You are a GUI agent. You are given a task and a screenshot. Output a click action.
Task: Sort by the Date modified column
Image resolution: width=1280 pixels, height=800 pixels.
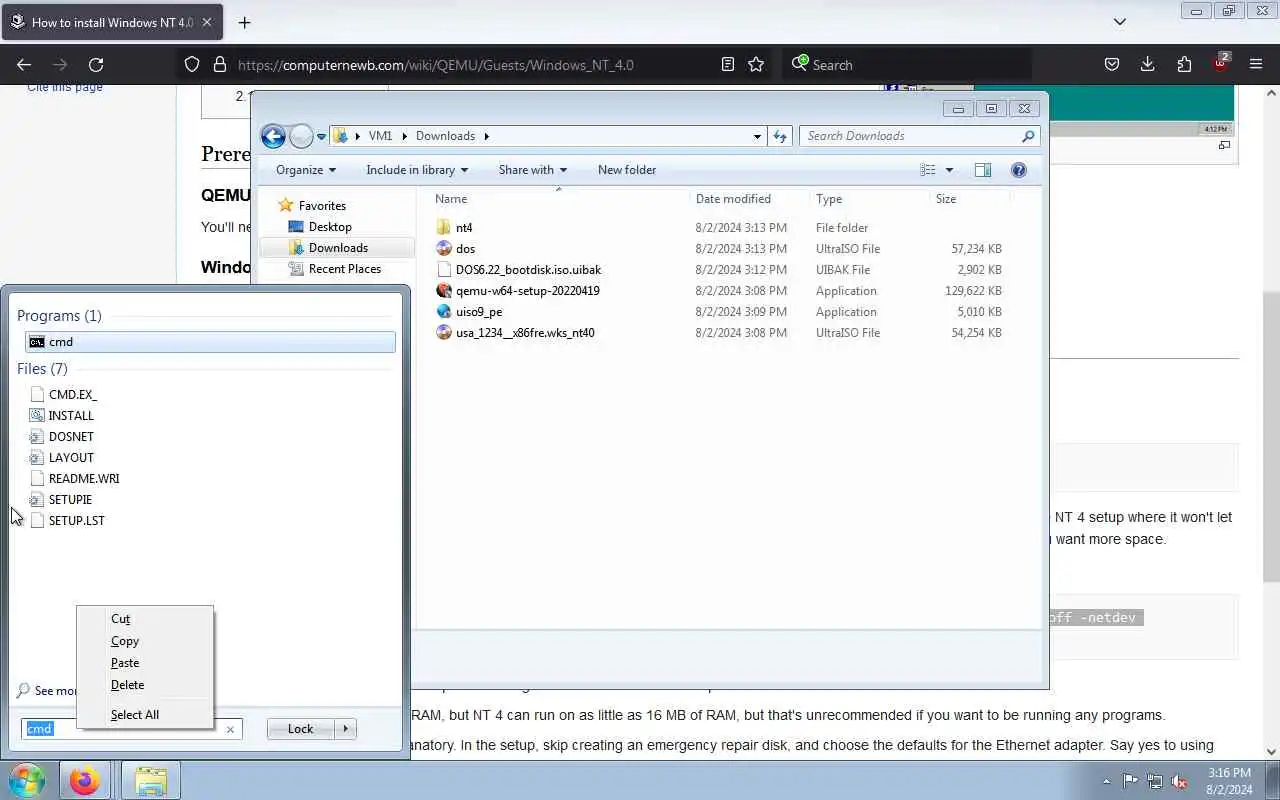point(750,199)
